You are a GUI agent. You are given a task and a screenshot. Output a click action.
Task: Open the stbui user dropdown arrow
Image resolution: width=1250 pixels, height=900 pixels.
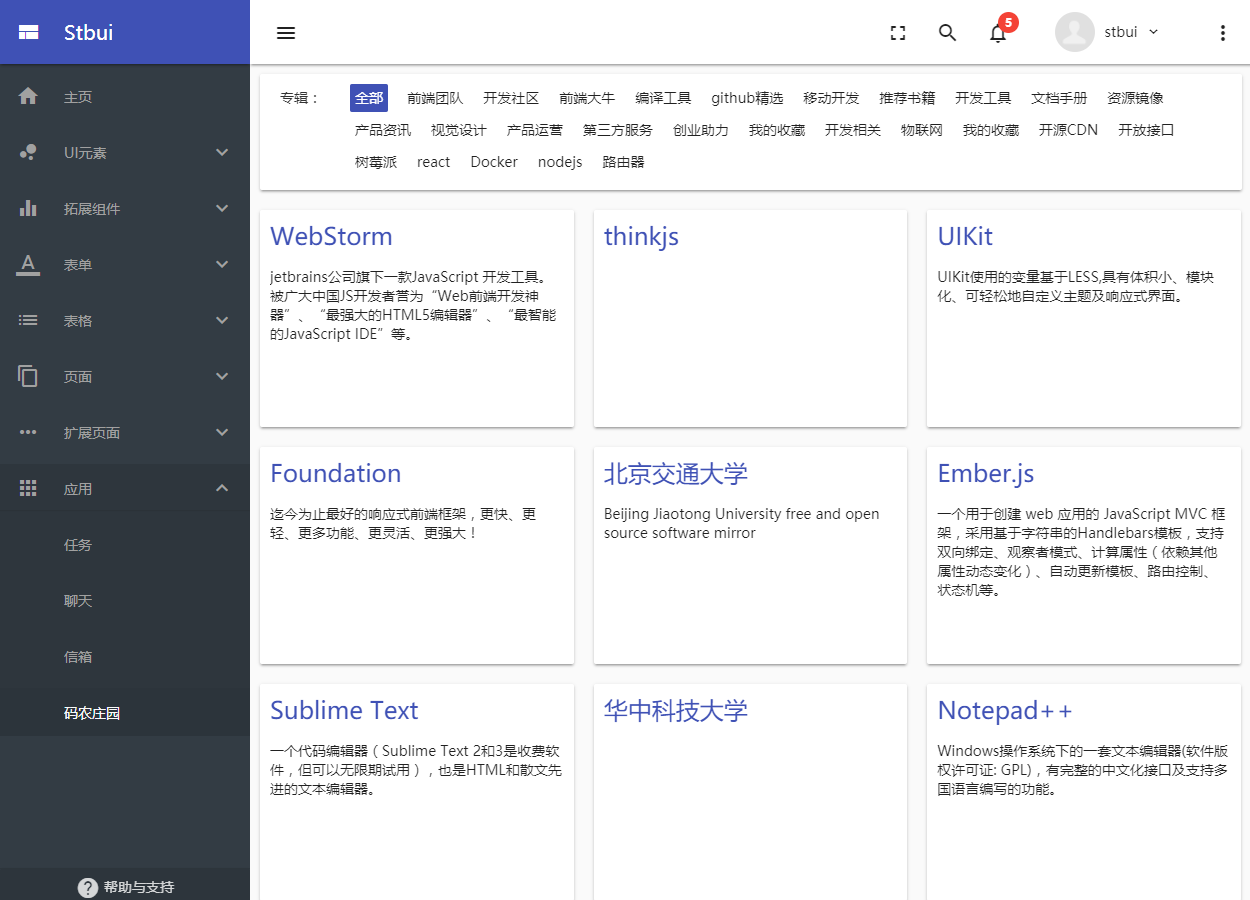pos(1153,32)
